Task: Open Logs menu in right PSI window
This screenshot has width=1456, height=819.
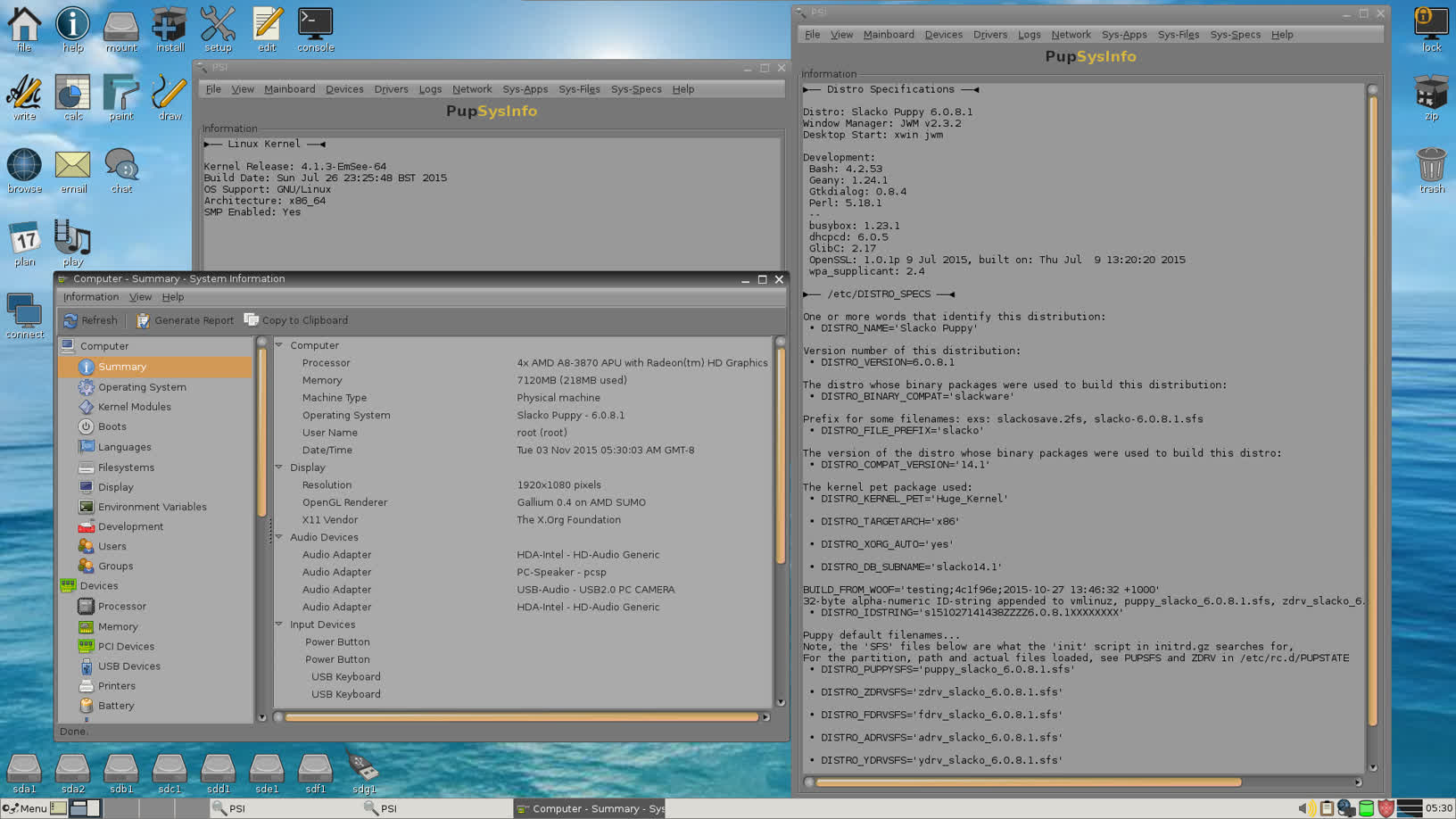Action: tap(1029, 35)
